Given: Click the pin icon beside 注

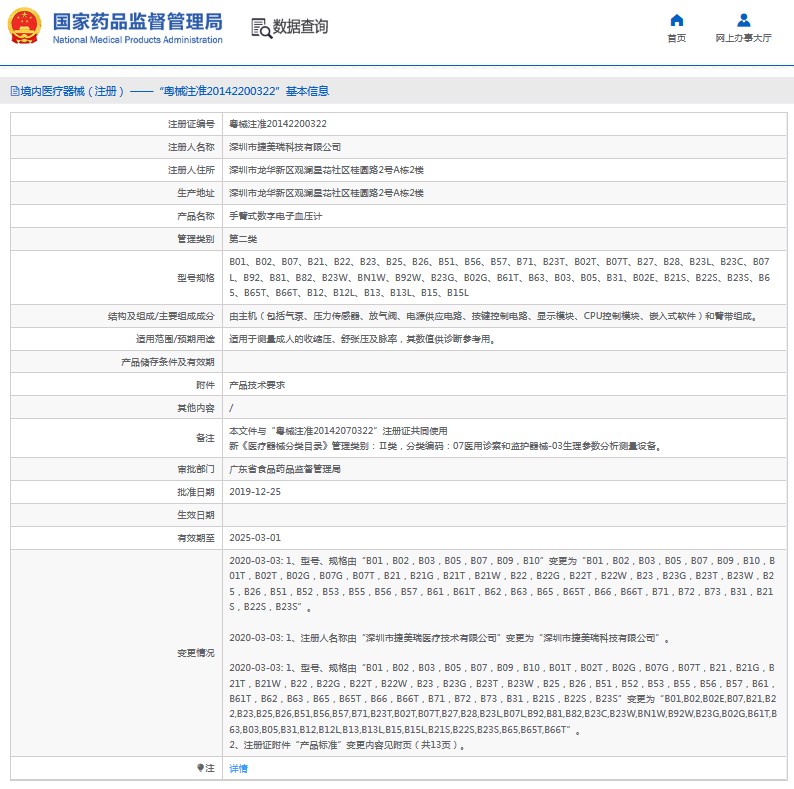Looking at the screenshot, I should tap(200, 768).
